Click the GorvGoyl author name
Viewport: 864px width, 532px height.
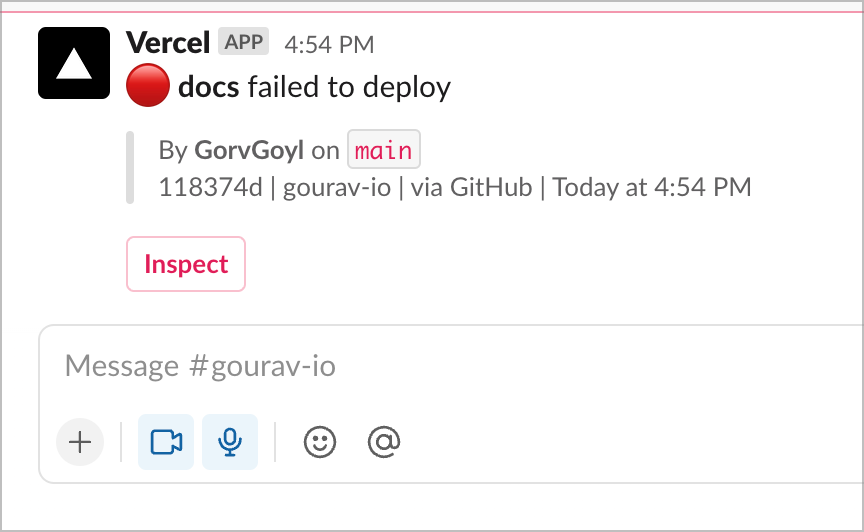pos(249,150)
